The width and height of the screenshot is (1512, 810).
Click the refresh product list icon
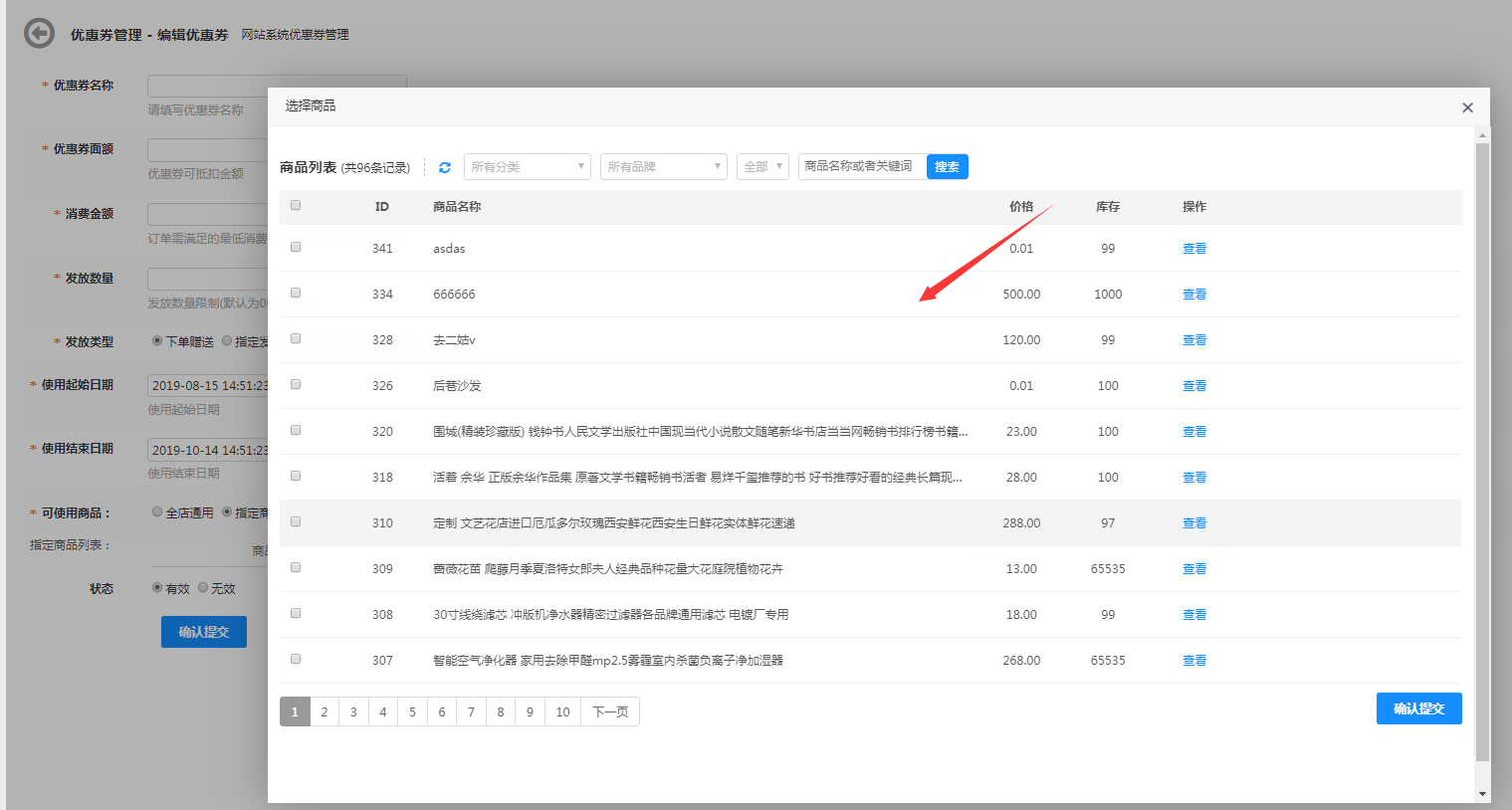click(445, 167)
